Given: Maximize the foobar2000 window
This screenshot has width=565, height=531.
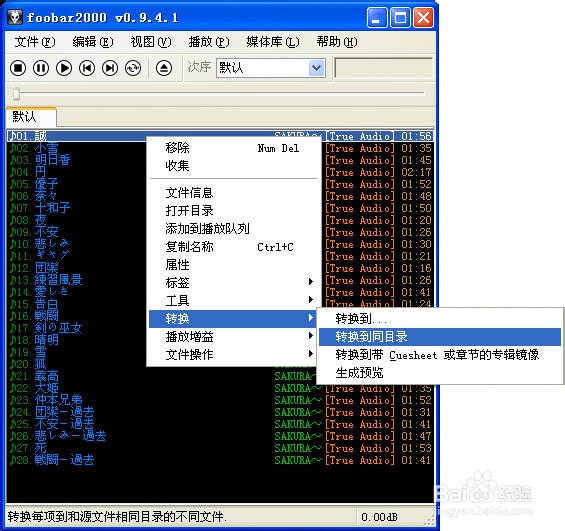Looking at the screenshot, I should tap(400, 17).
